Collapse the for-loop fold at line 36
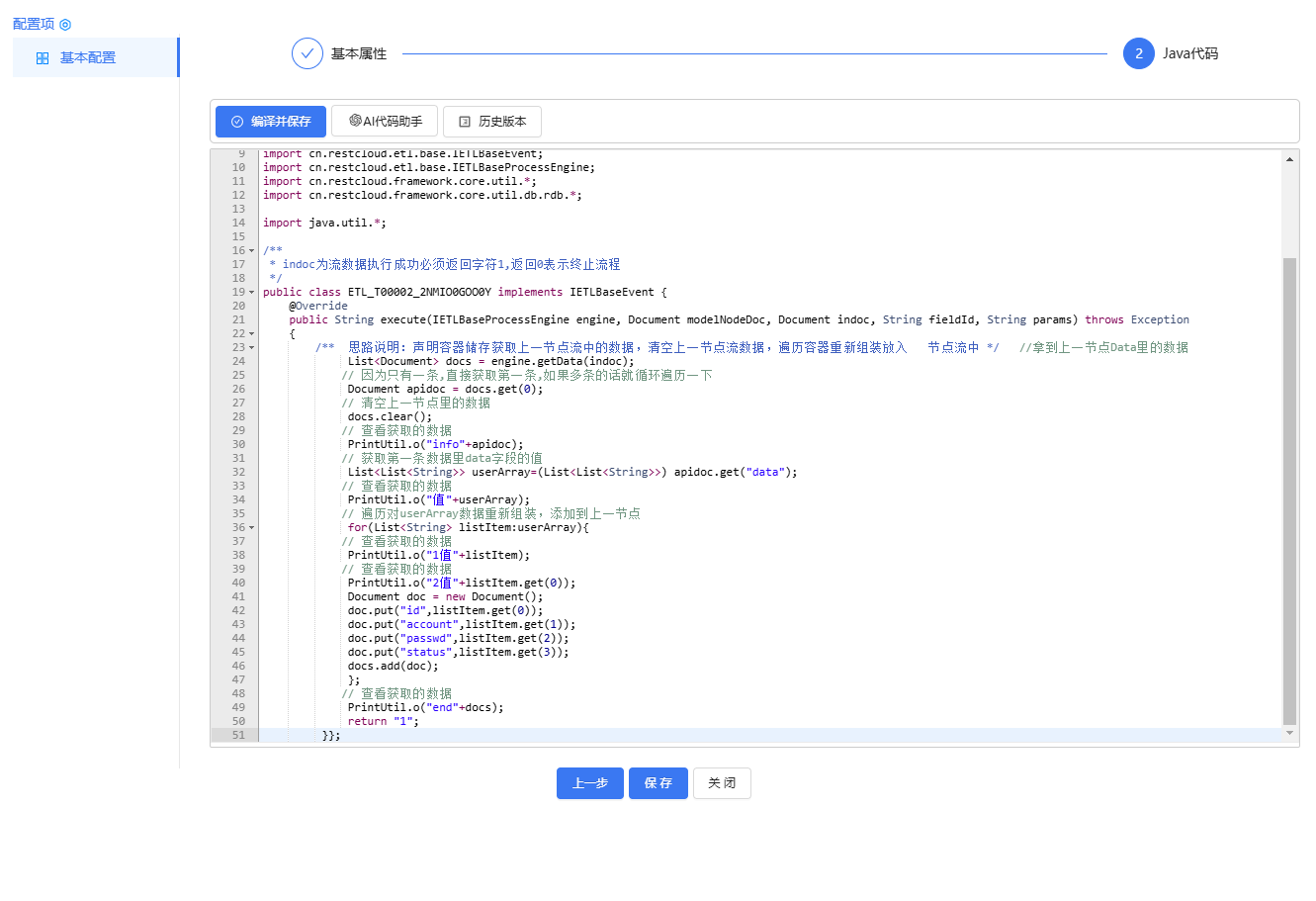 tap(252, 528)
